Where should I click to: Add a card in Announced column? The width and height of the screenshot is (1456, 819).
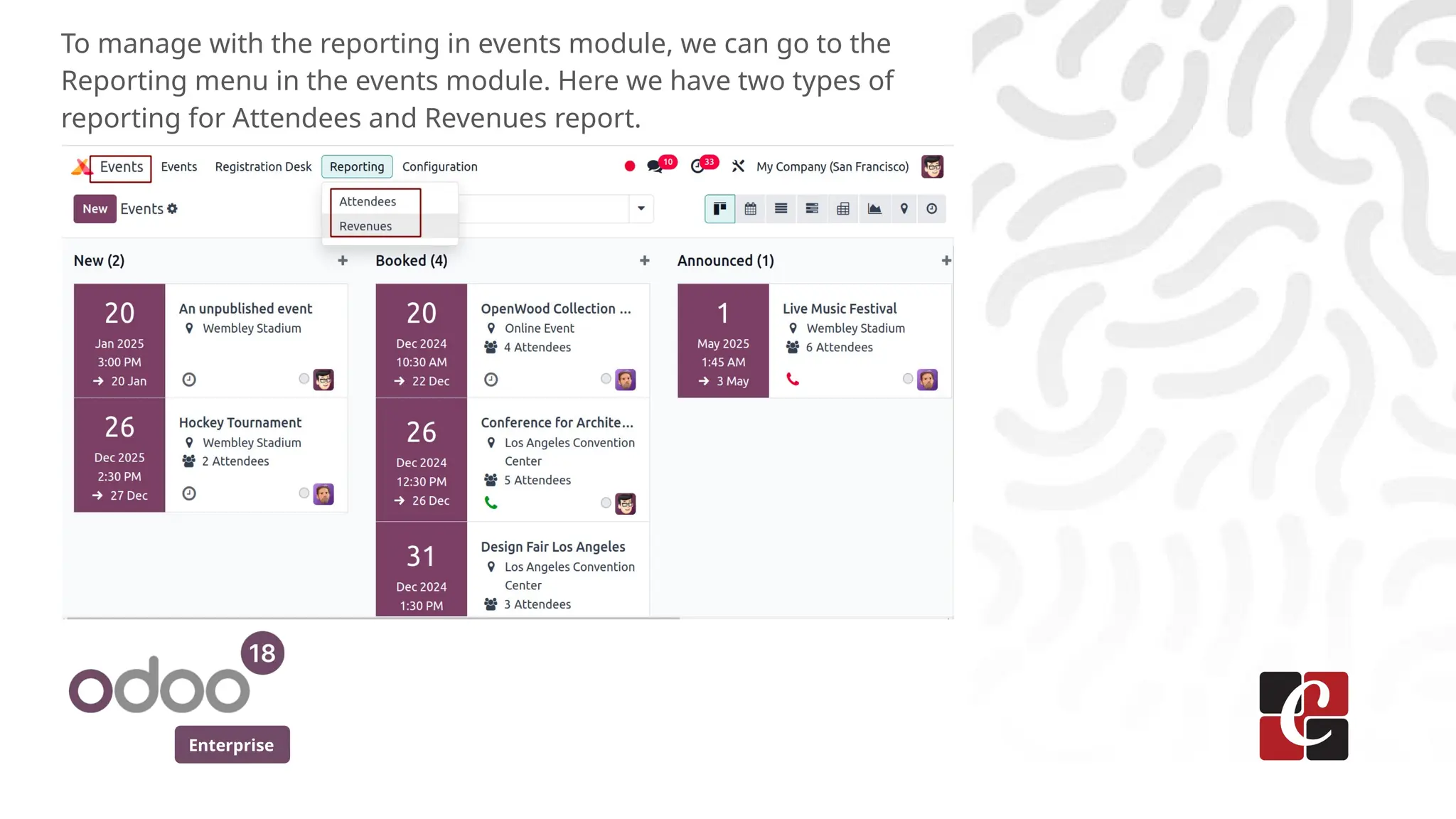(x=946, y=261)
